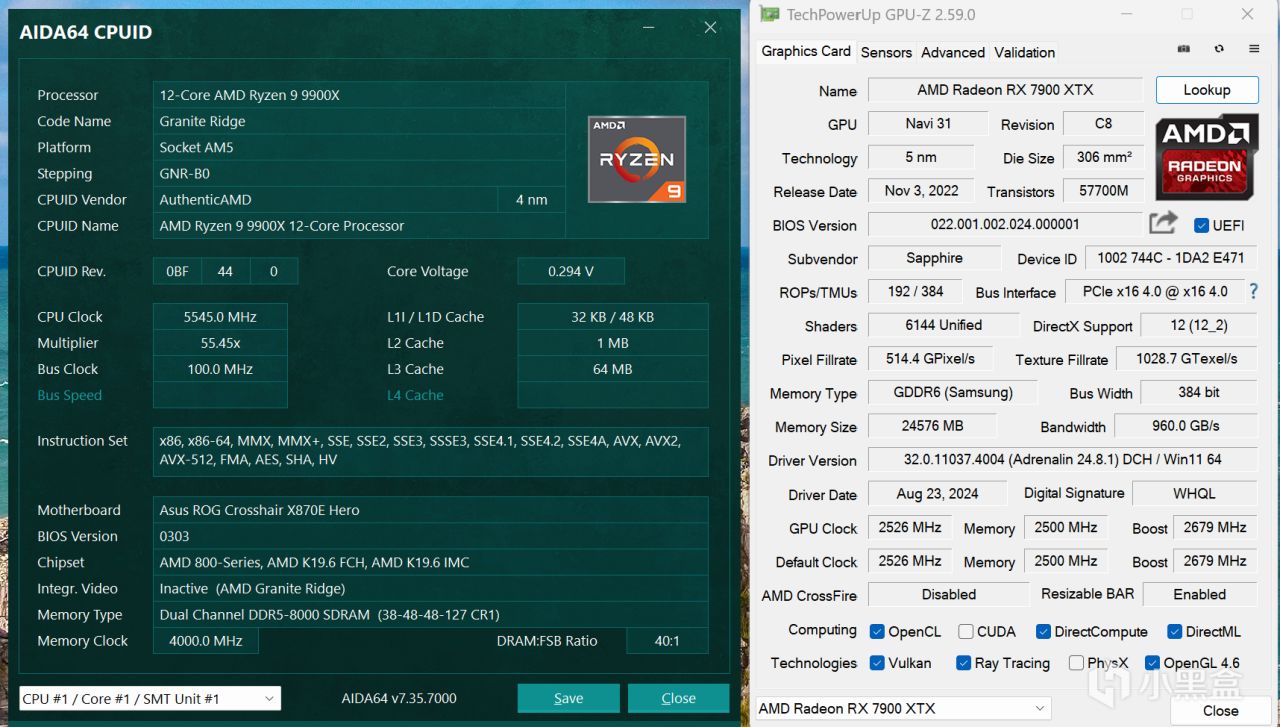
Task: Click the Multiplier value 55.45x
Action: click(220, 343)
